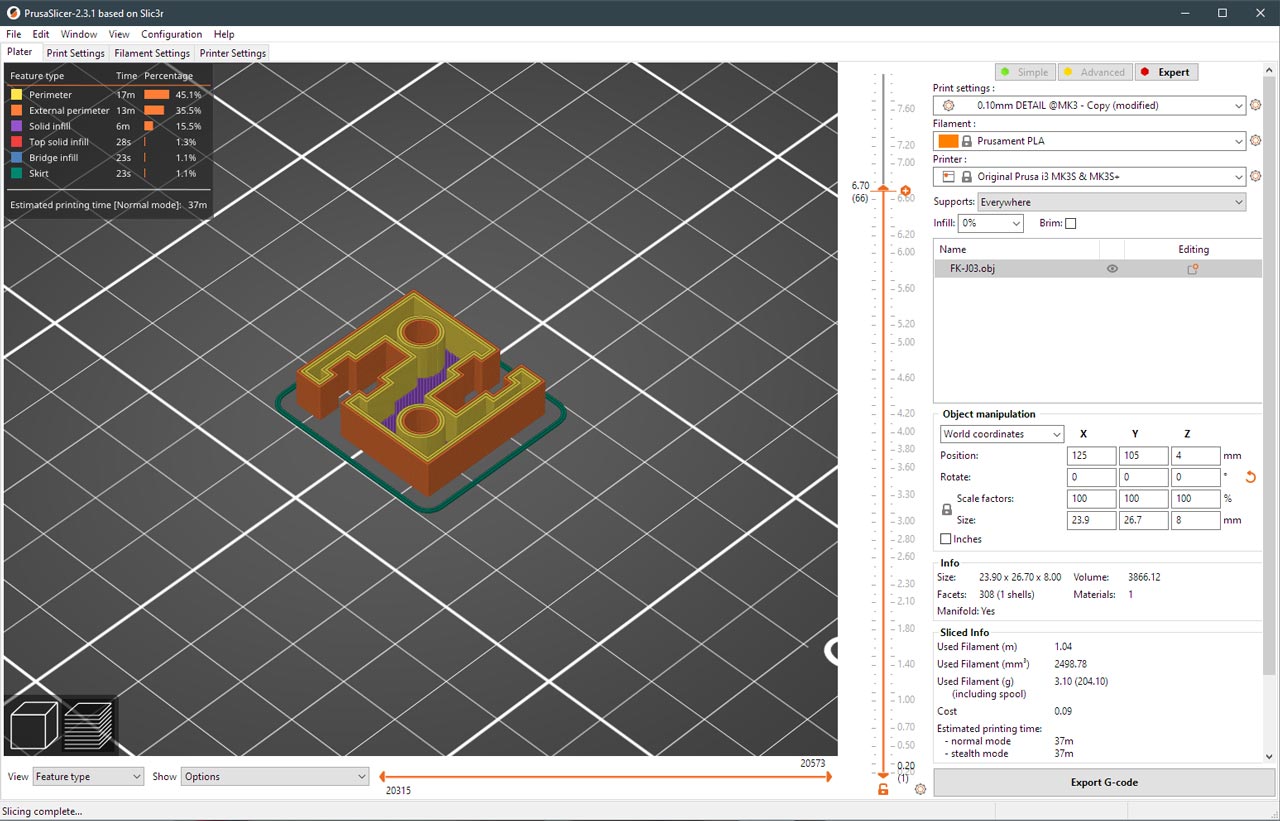Open View dropdown showing Feature type
Image resolution: width=1280 pixels, height=821 pixels.
tap(89, 776)
